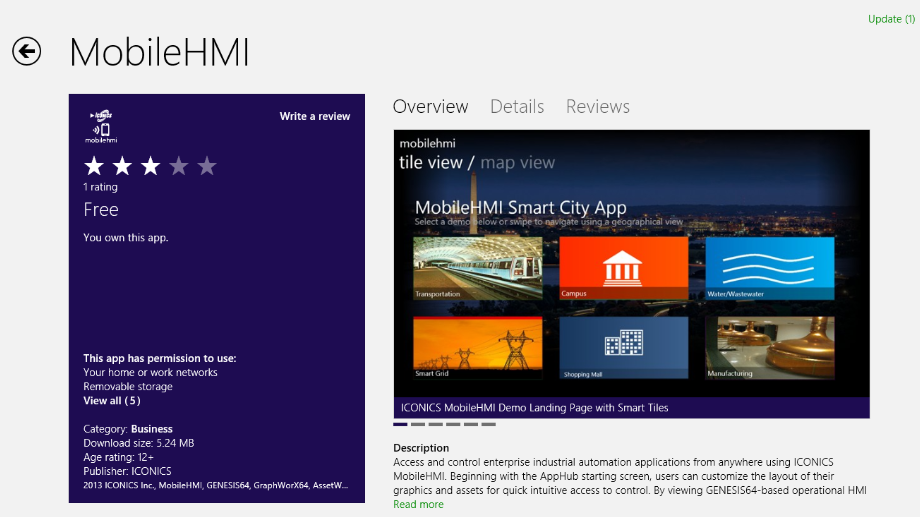
Task: Expand View all (5) permissions
Action: pos(112,401)
